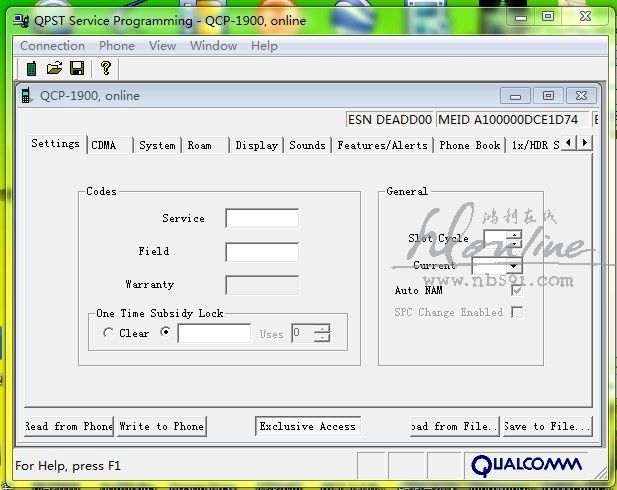The image size is (617, 490).
Task: Toggle the Auto NAM checkbox
Action: pyautogui.click(x=517, y=290)
